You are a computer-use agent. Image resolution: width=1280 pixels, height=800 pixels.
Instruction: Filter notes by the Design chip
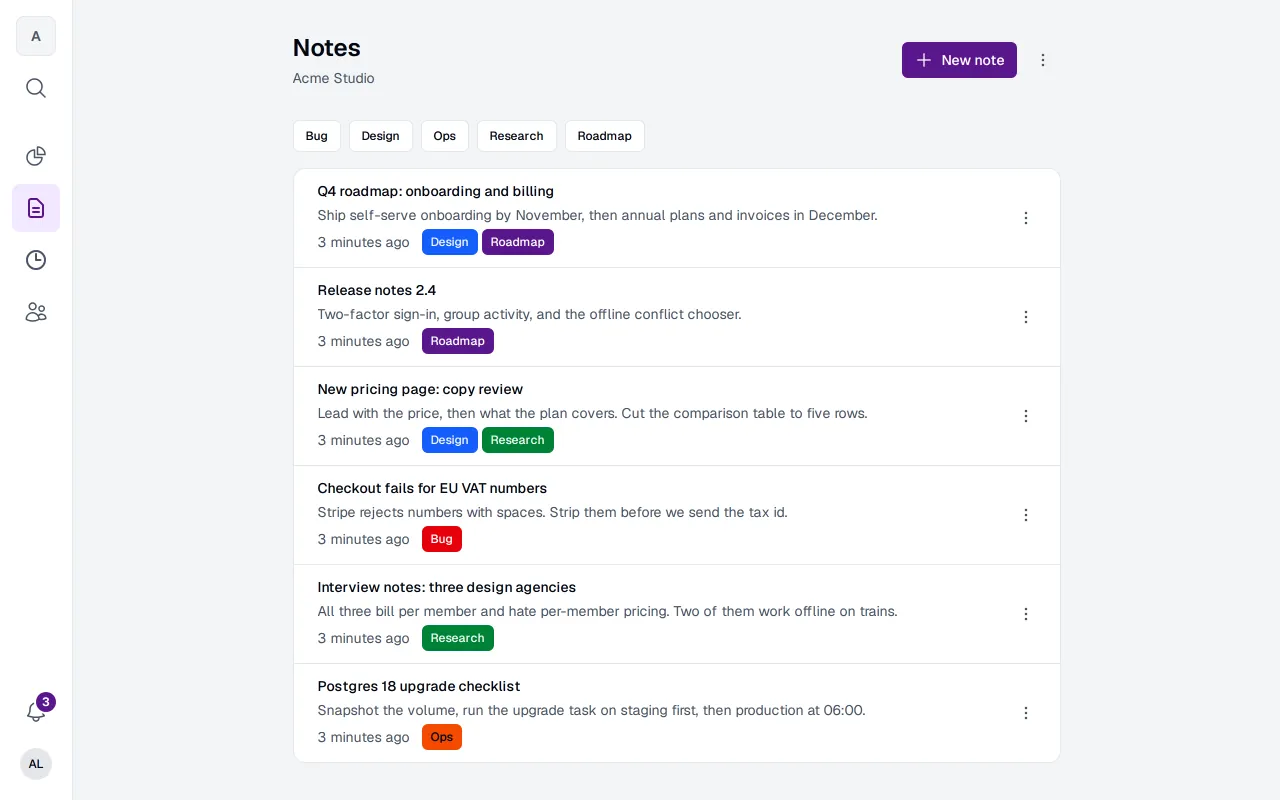(x=381, y=136)
